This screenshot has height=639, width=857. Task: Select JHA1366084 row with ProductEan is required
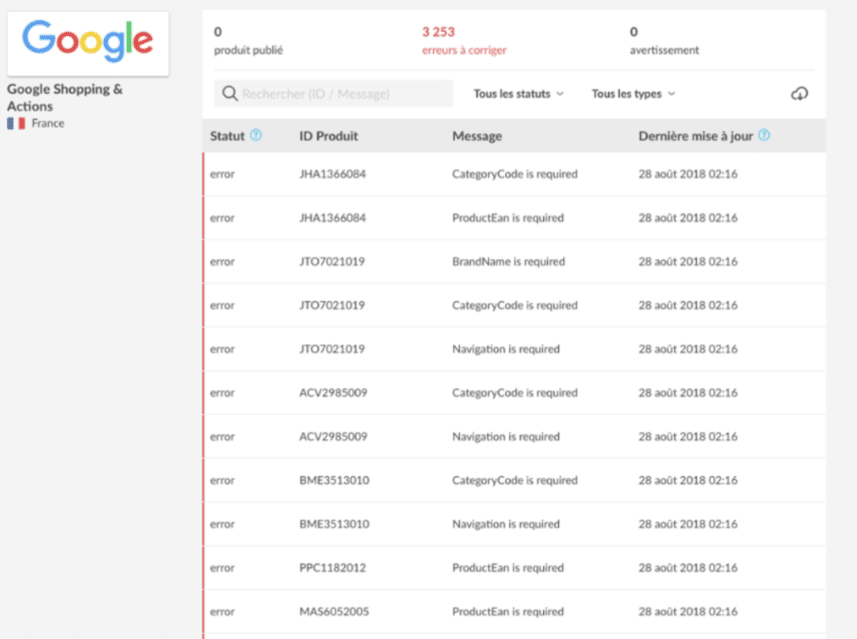click(x=514, y=218)
